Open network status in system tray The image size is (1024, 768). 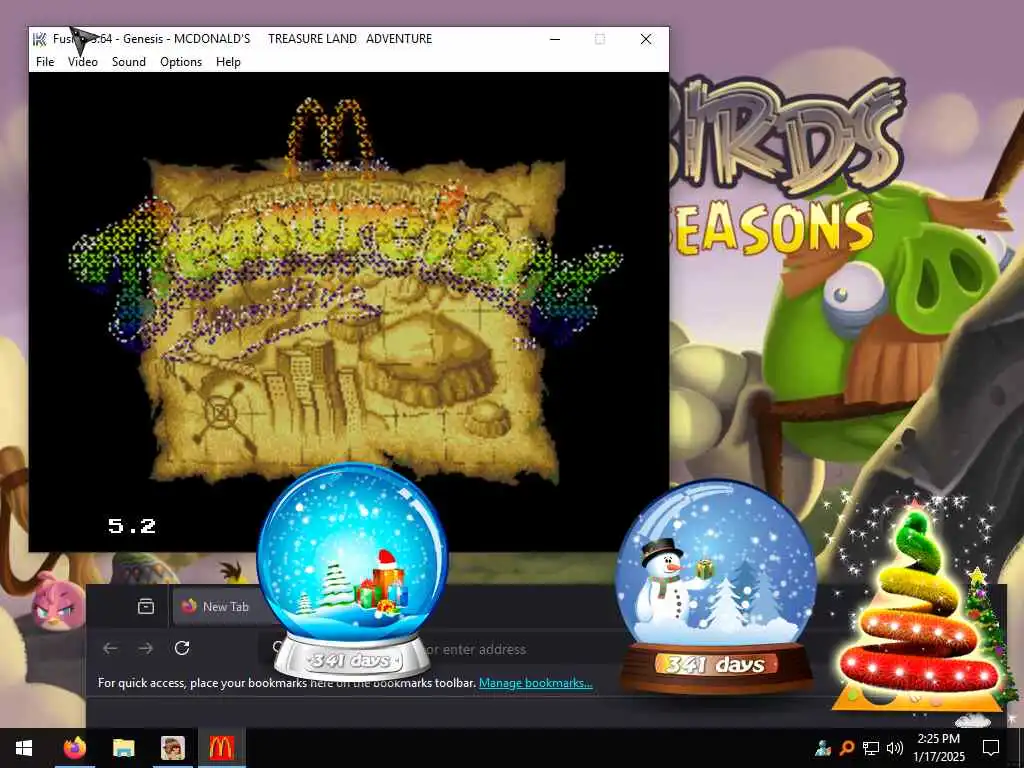[x=871, y=748]
